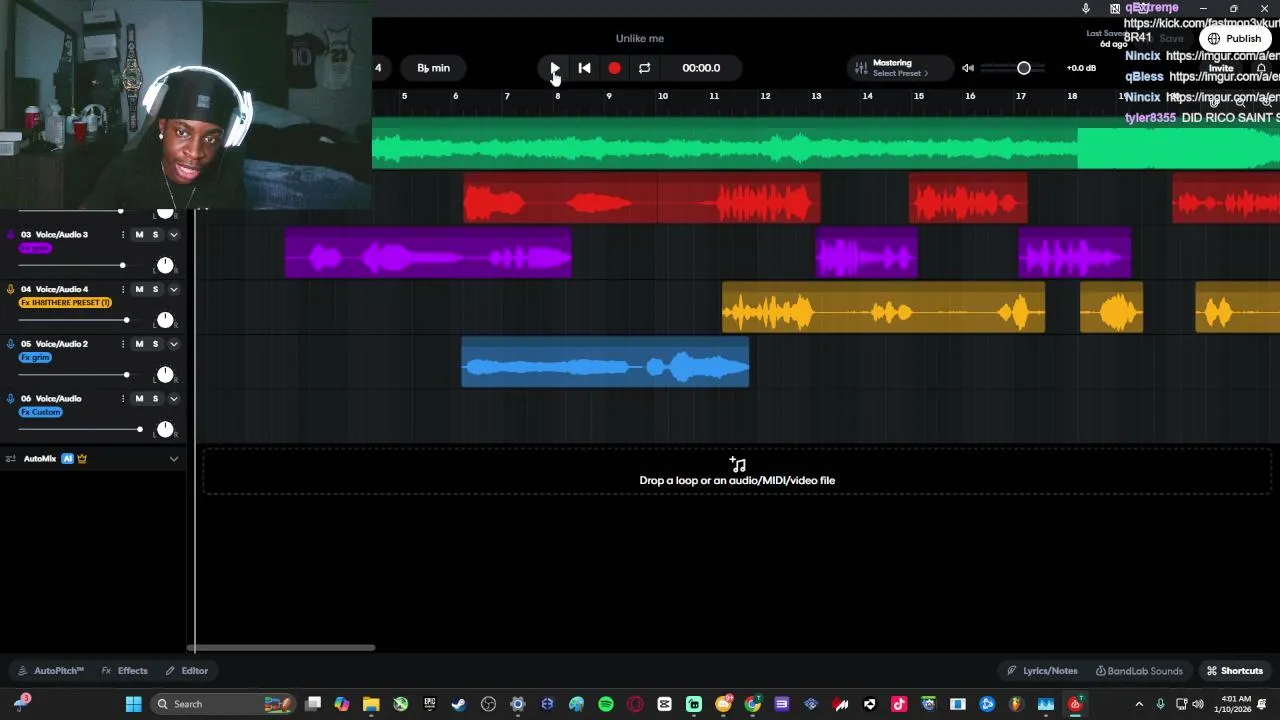Solo track 04 Voice/Audio 4
Viewport: 1280px width, 720px height.
click(x=155, y=289)
